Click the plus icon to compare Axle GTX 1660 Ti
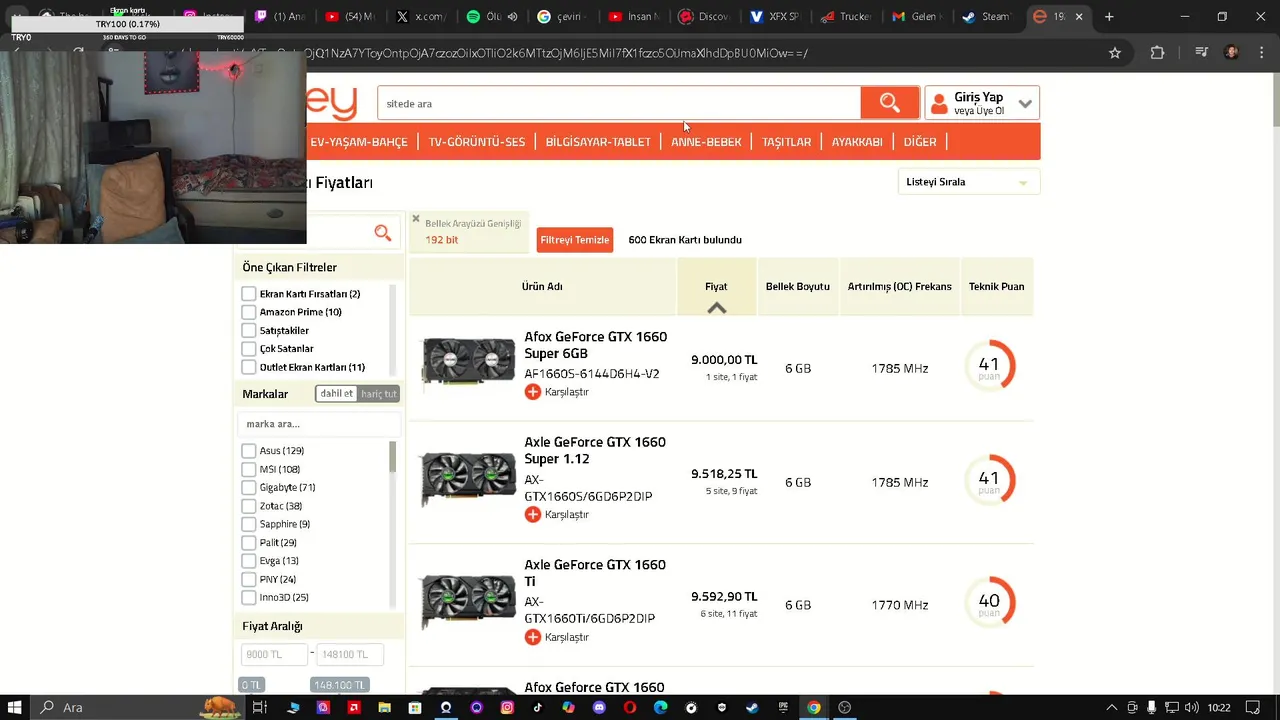This screenshot has height=720, width=1280. coord(532,637)
